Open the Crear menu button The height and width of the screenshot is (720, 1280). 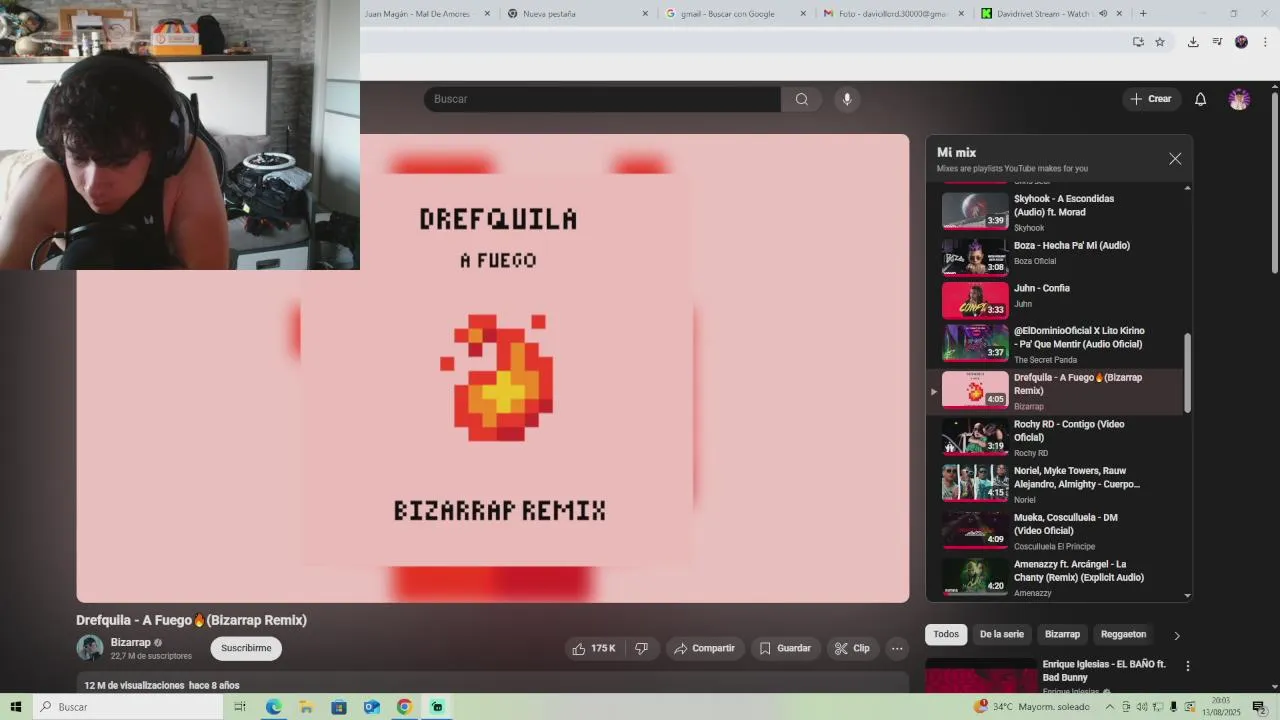coord(1151,99)
